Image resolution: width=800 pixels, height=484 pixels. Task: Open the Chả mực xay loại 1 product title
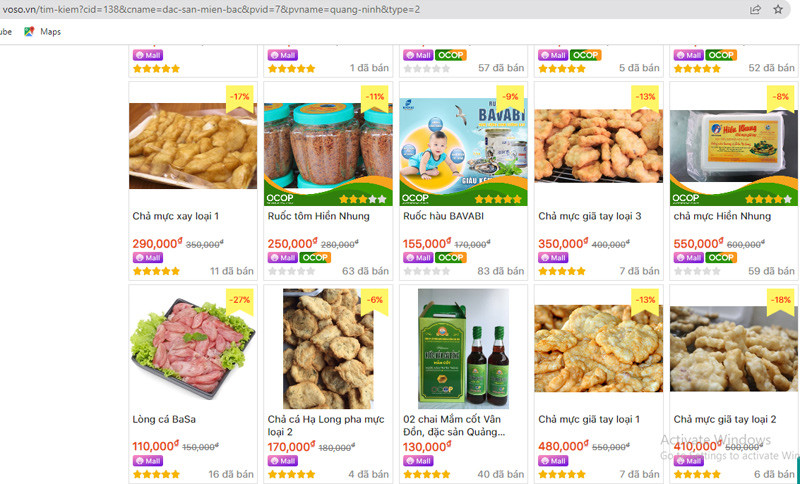coord(176,216)
